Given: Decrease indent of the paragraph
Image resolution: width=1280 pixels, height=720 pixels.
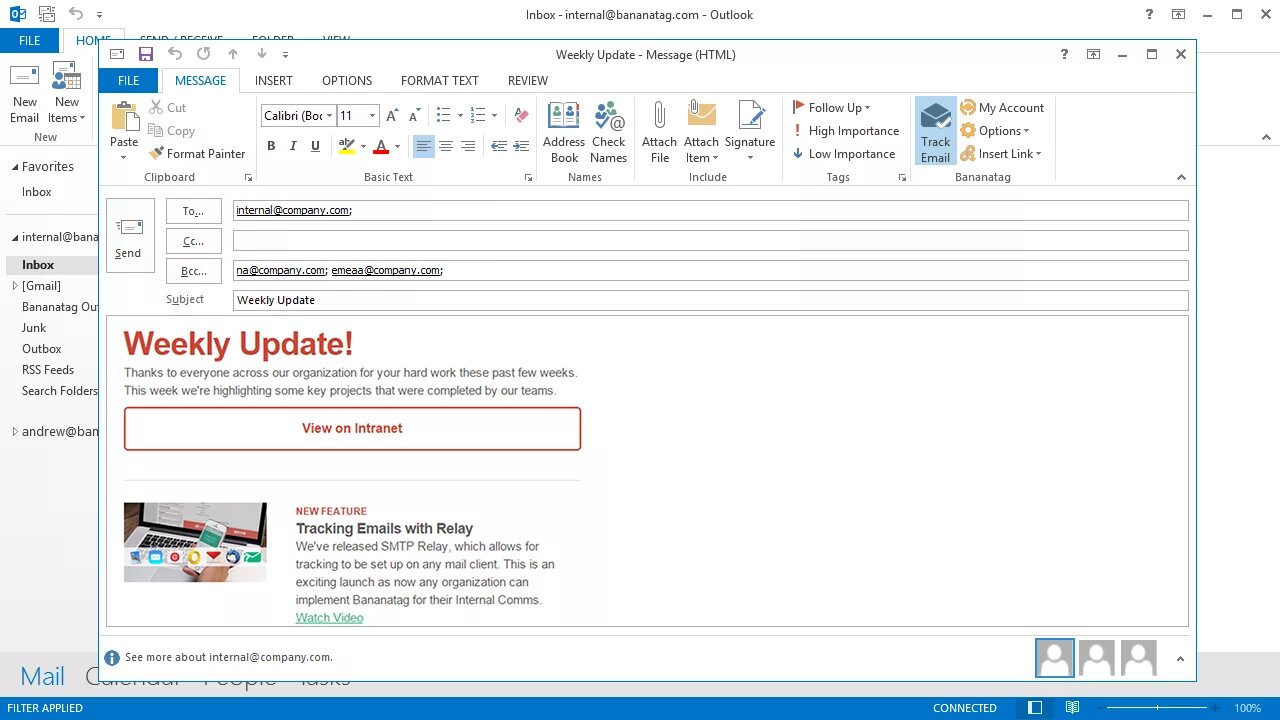Looking at the screenshot, I should pyautogui.click(x=499, y=146).
